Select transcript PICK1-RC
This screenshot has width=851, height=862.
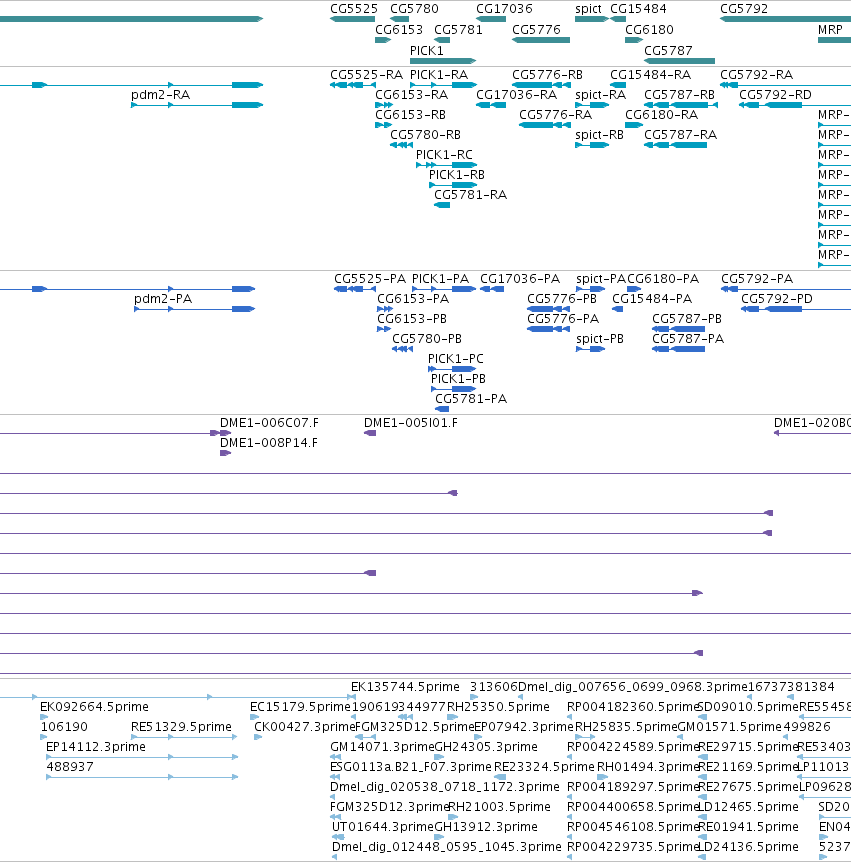click(444, 155)
